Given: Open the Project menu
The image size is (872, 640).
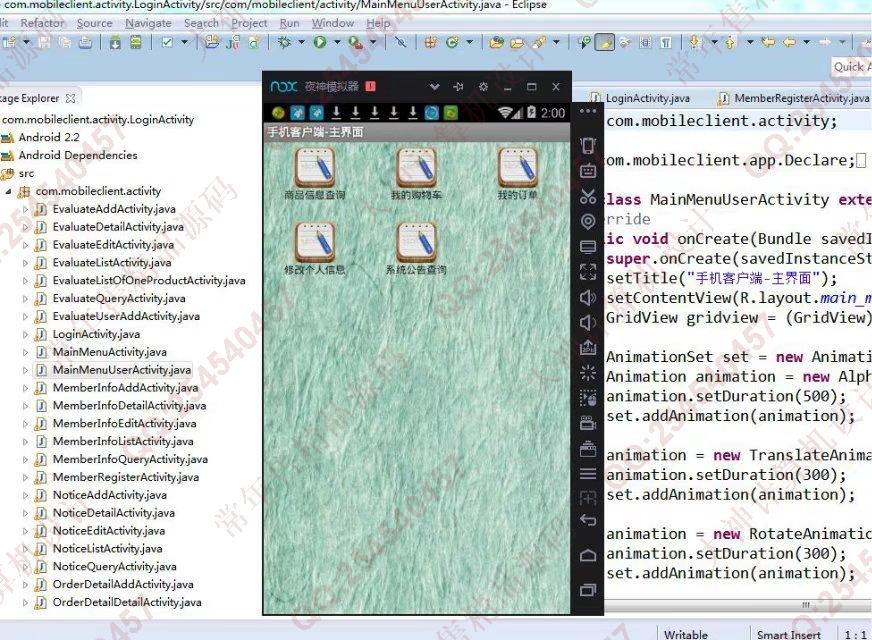Looking at the screenshot, I should 249,23.
